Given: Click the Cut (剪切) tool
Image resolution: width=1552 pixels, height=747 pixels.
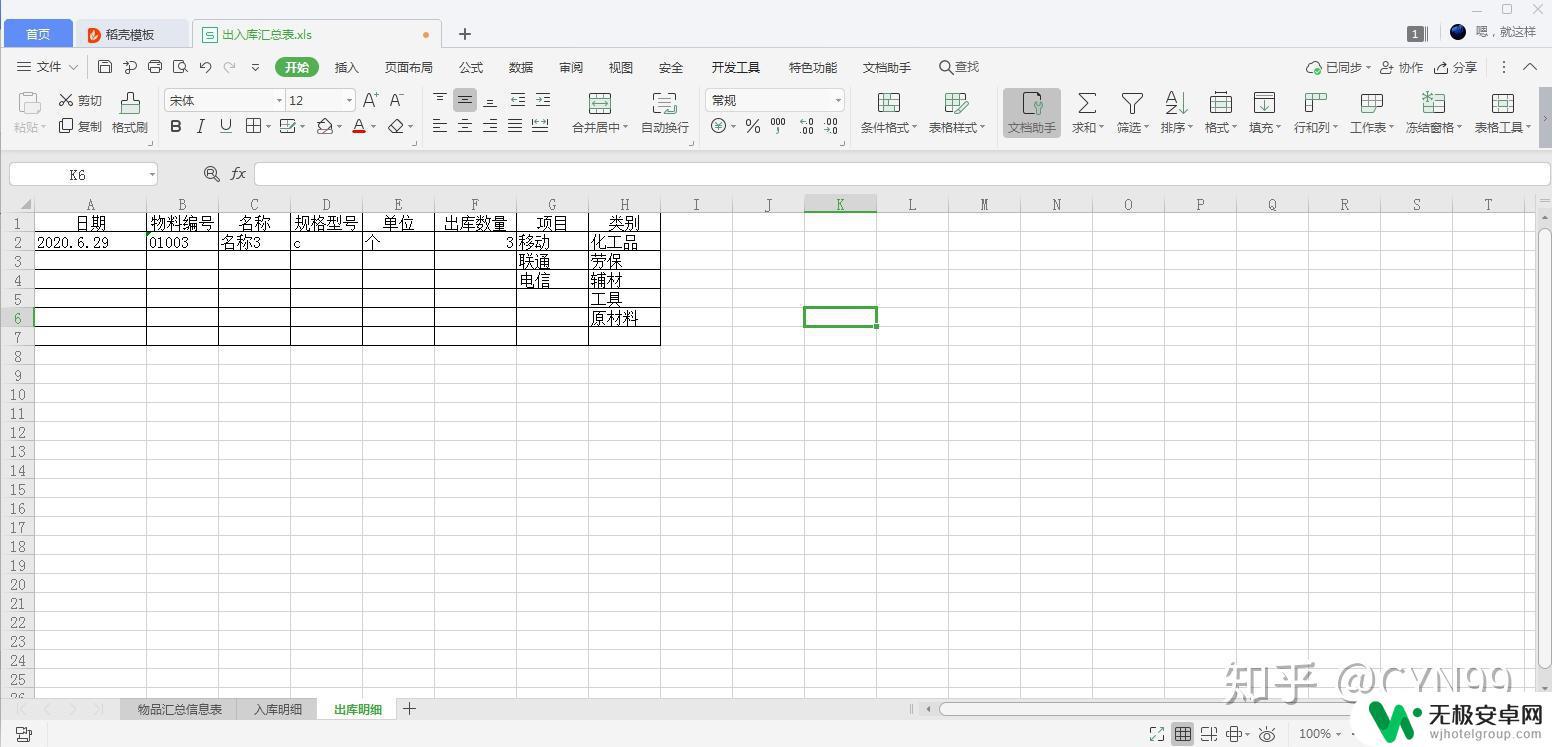Looking at the screenshot, I should click(80, 100).
